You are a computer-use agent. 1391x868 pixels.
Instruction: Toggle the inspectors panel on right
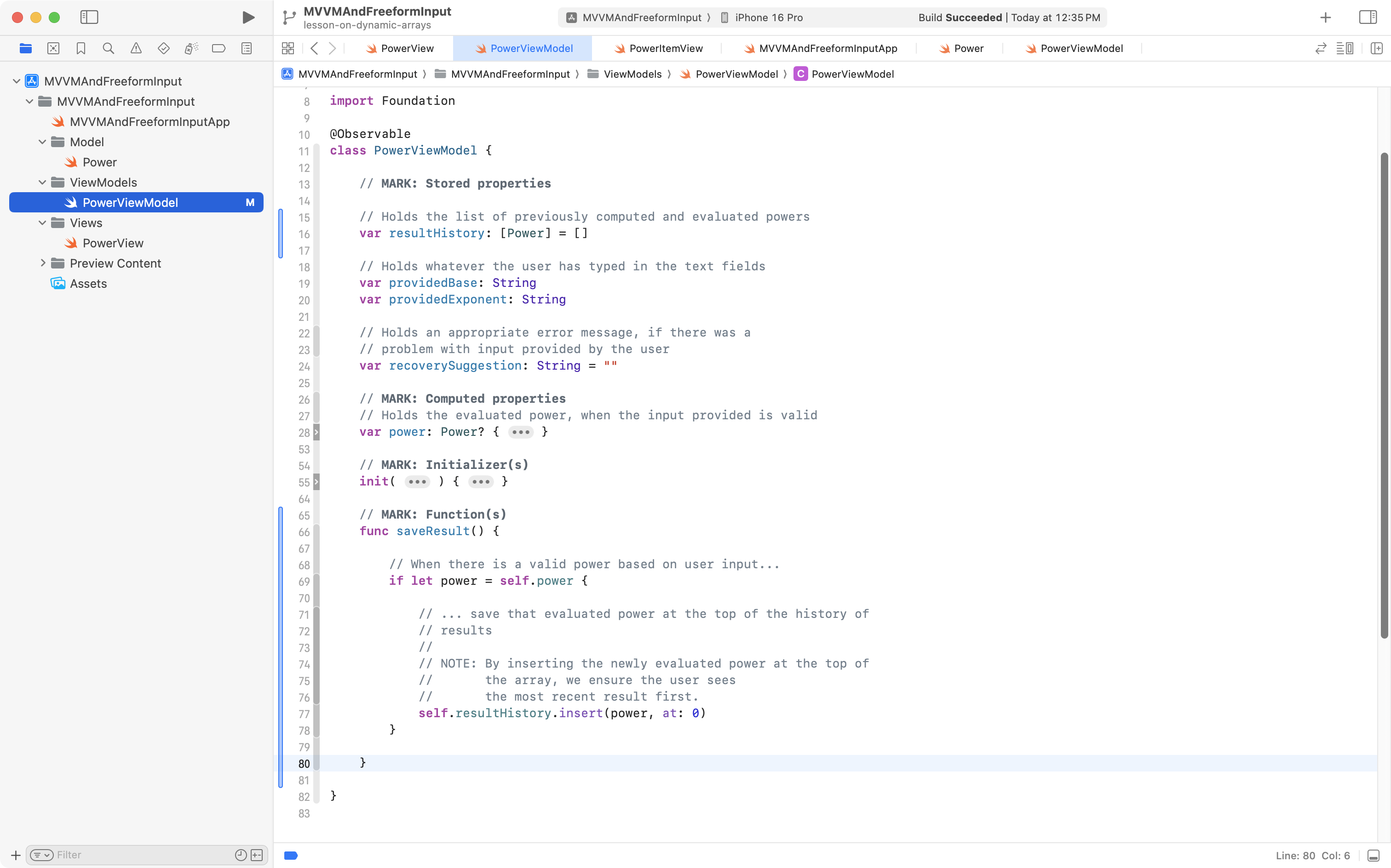click(1368, 17)
